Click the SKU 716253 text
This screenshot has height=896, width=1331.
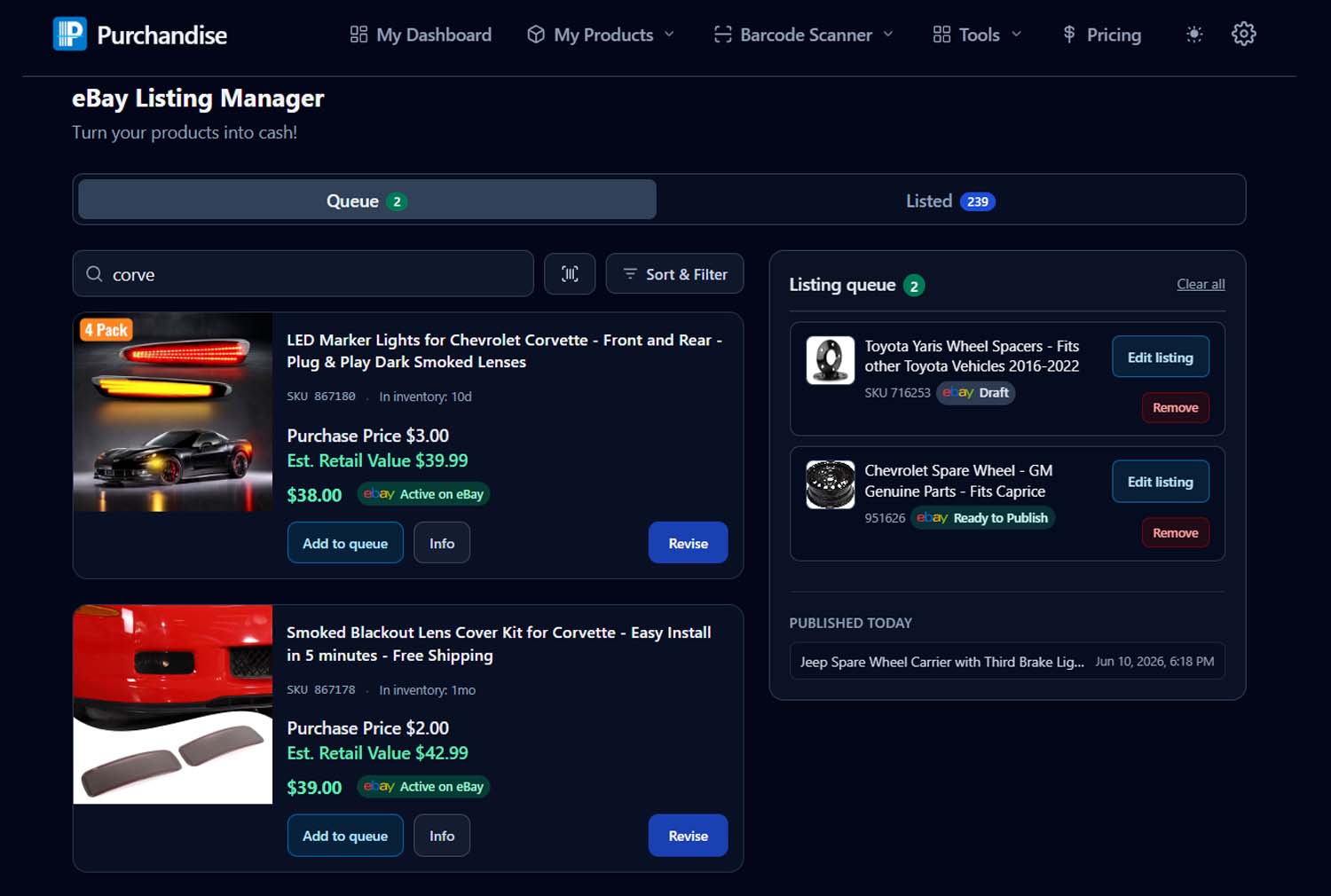pos(898,392)
